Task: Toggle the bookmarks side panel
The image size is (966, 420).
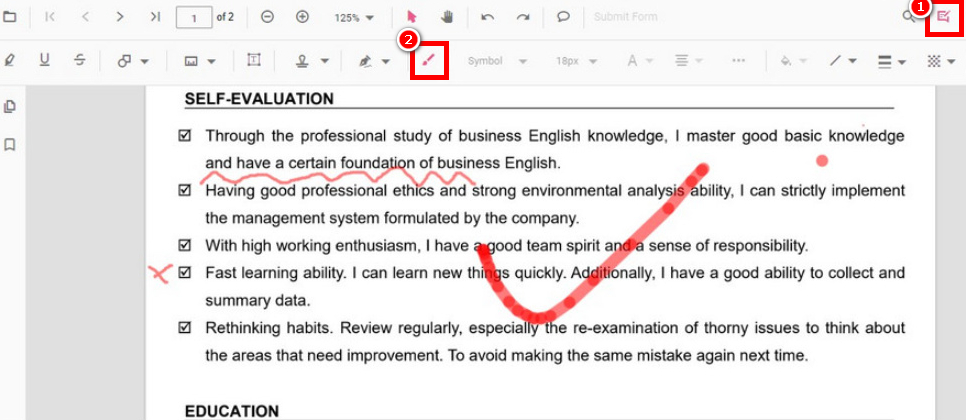Action: click(10, 145)
